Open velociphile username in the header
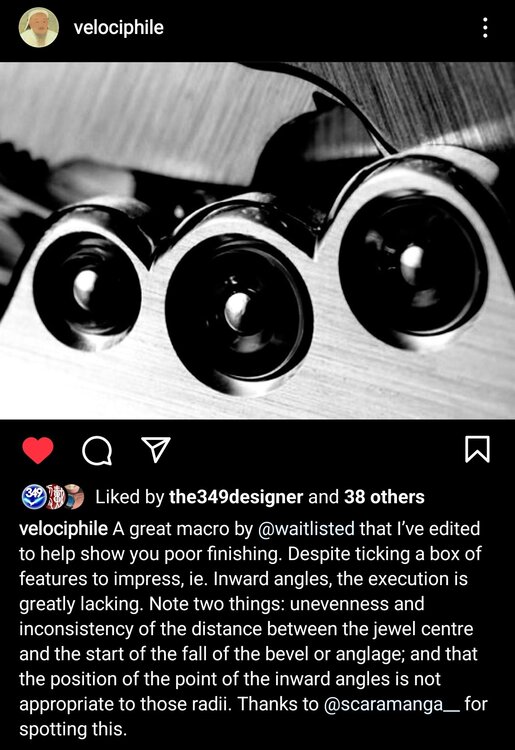Image resolution: width=515 pixels, height=750 pixels. coord(119,27)
